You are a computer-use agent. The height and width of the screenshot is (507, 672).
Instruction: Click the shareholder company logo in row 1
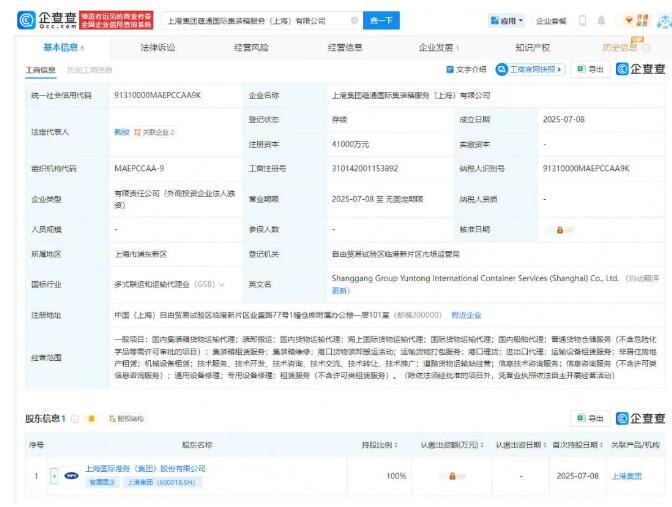pyautogui.click(x=71, y=476)
